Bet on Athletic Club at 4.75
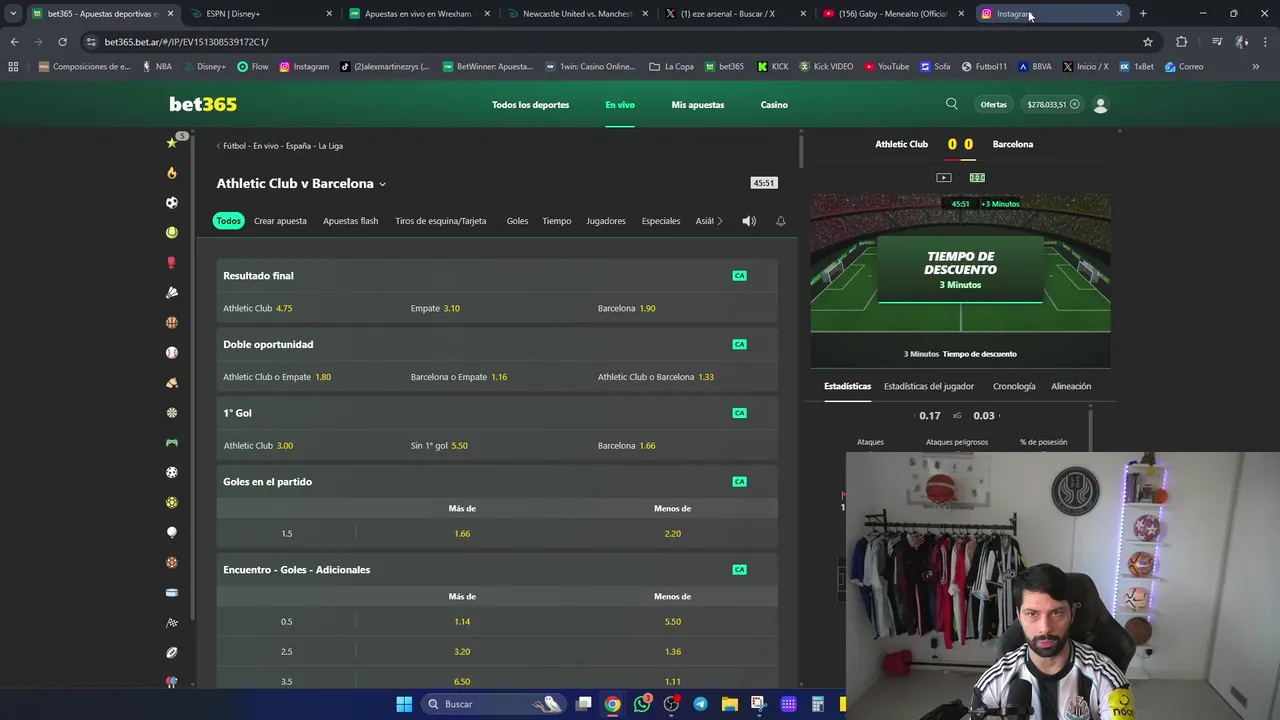 tap(310, 309)
